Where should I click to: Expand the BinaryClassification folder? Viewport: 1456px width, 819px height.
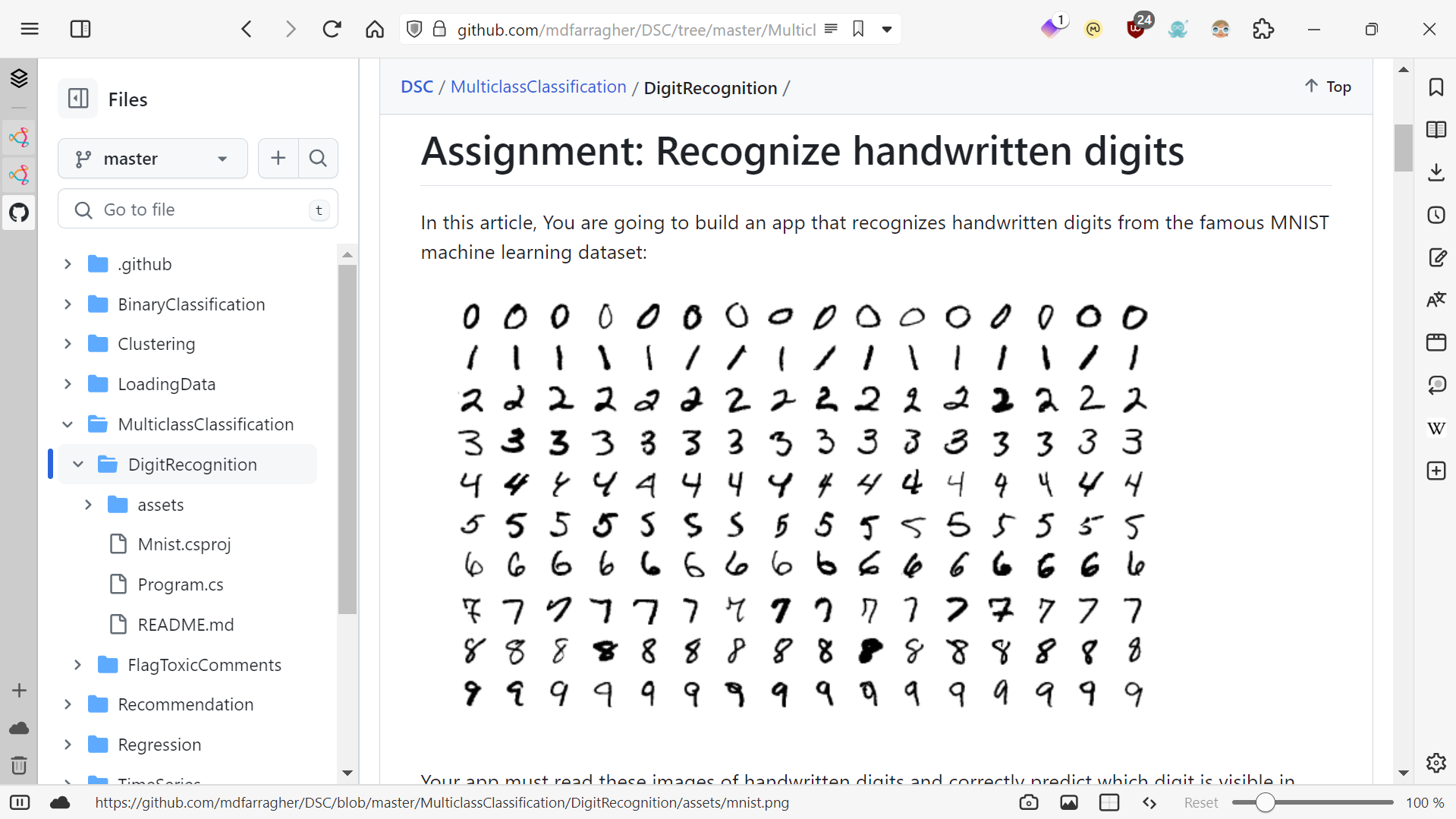click(x=68, y=304)
